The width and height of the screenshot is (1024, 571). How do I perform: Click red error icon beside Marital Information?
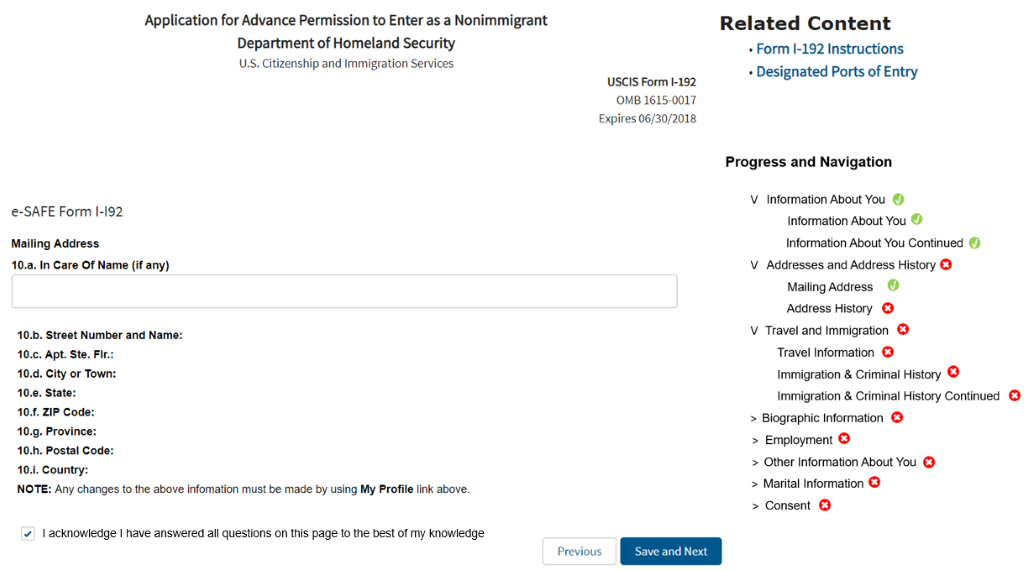tap(874, 483)
